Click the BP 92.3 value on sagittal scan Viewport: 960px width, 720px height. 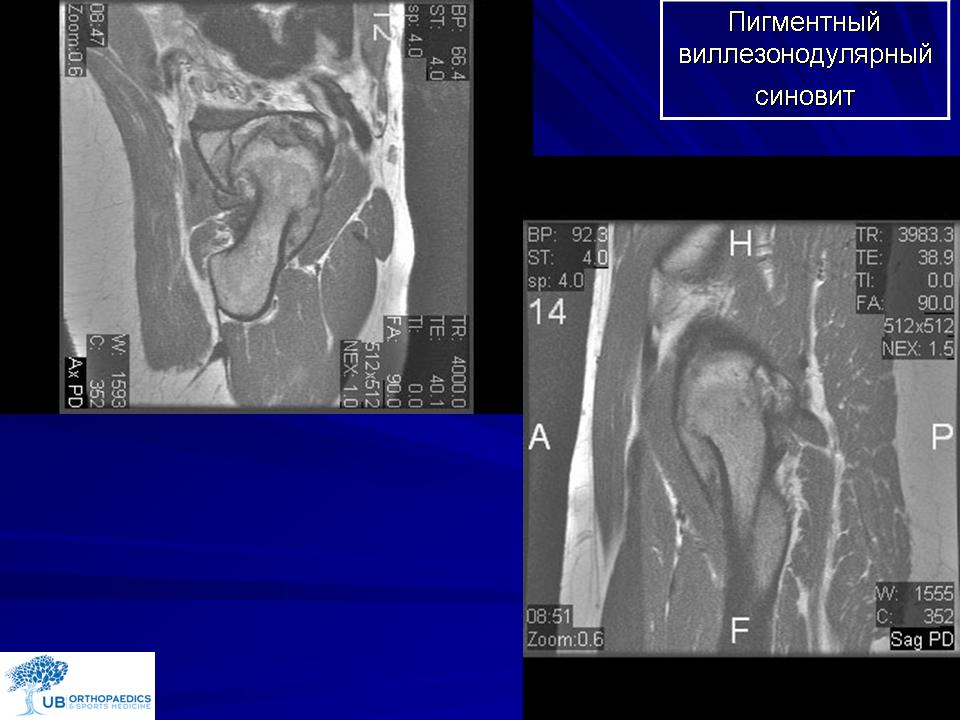pos(567,236)
